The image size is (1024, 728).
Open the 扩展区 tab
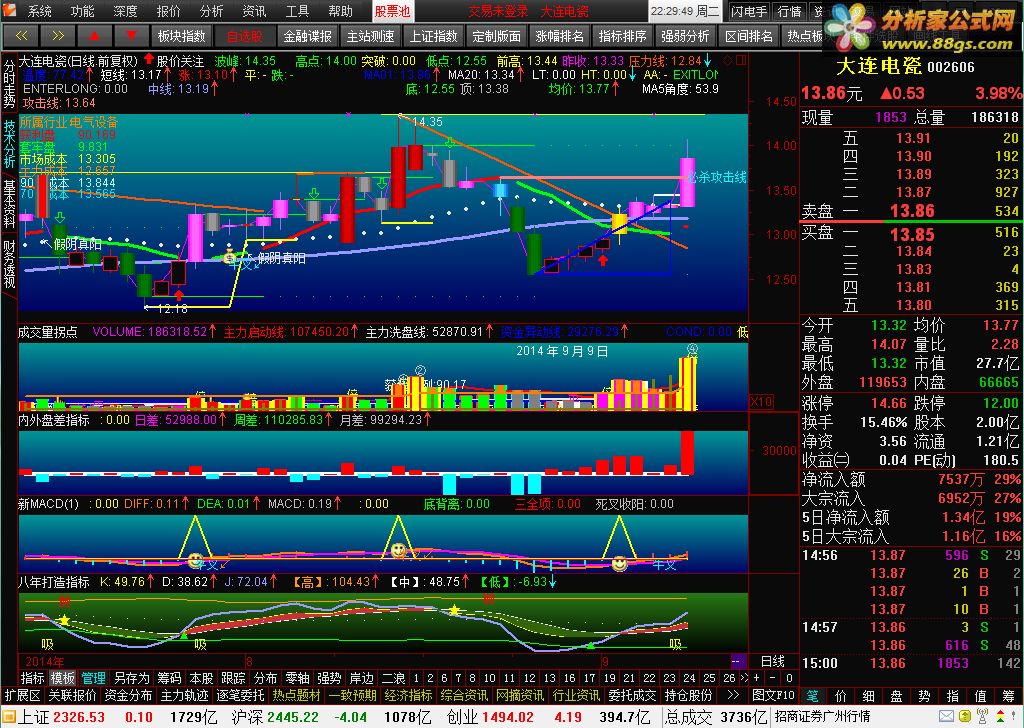point(23,695)
